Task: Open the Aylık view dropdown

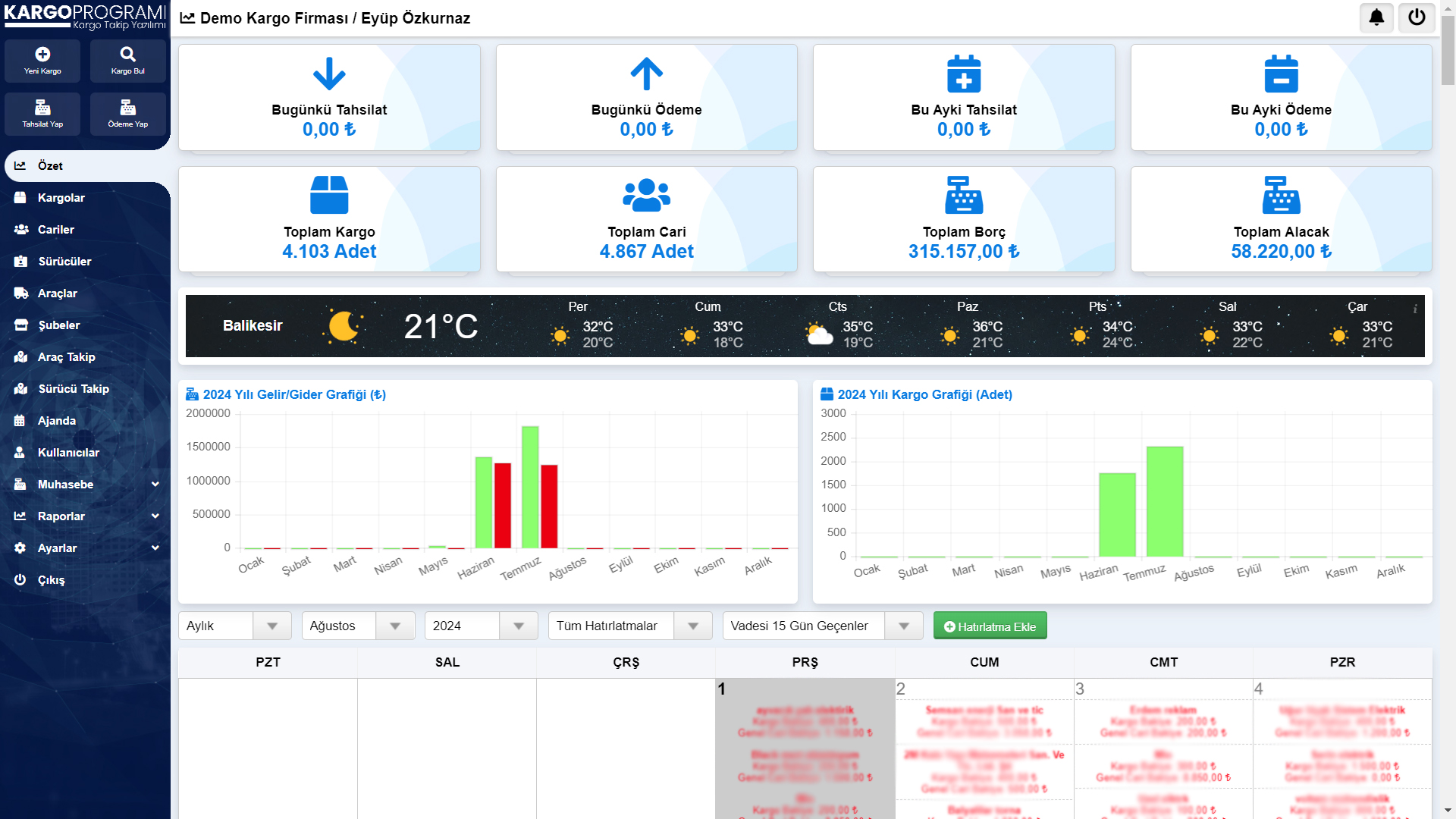Action: click(x=235, y=626)
